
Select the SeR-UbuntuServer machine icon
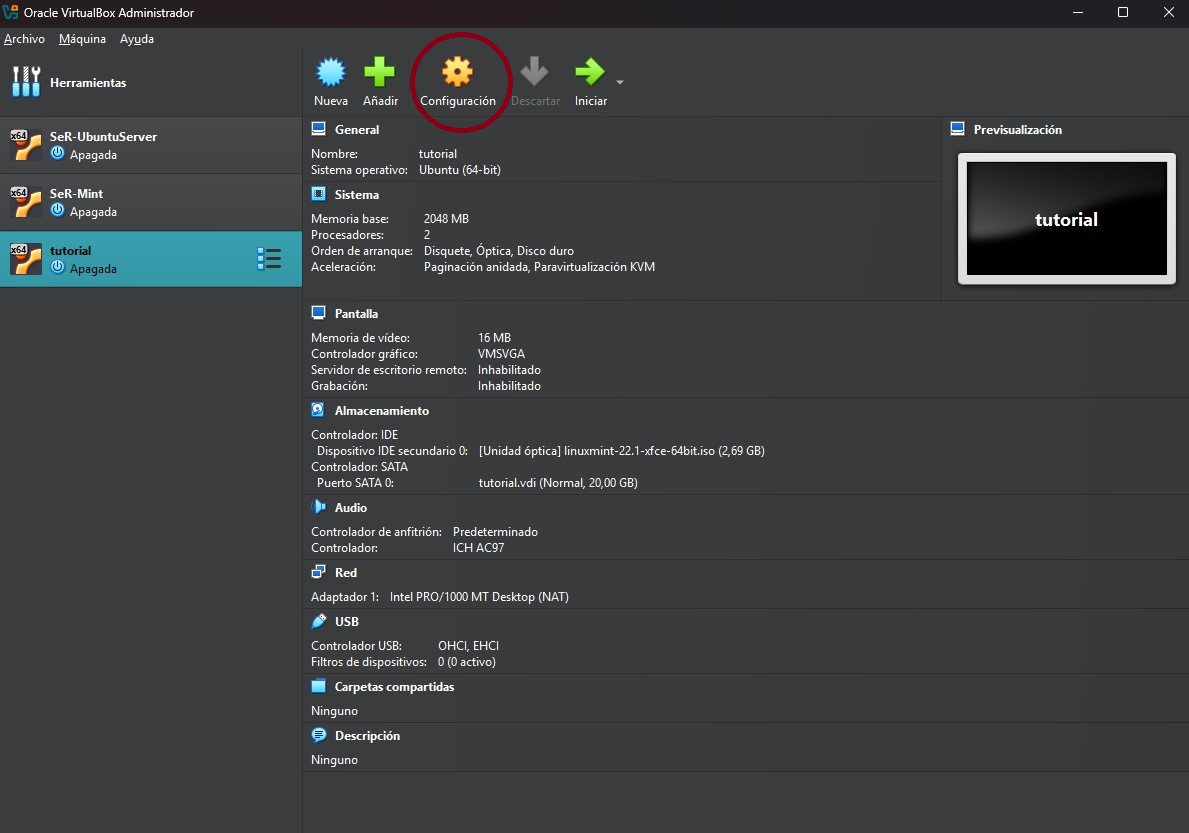click(26, 145)
